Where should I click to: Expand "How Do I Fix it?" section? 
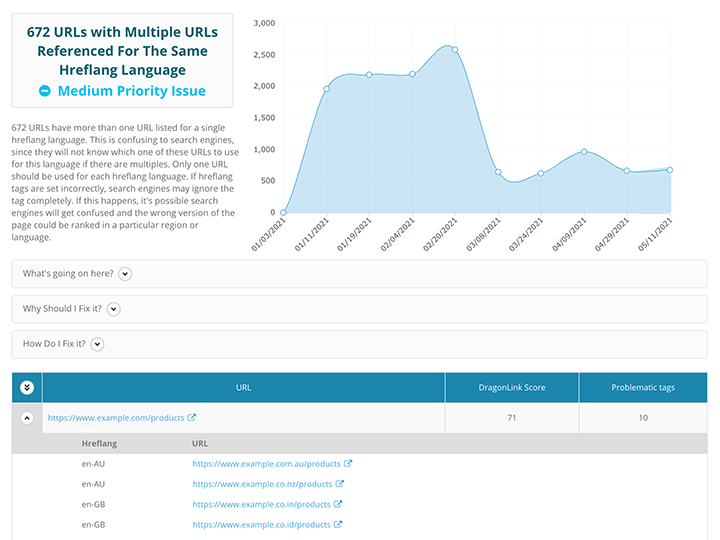tap(98, 344)
